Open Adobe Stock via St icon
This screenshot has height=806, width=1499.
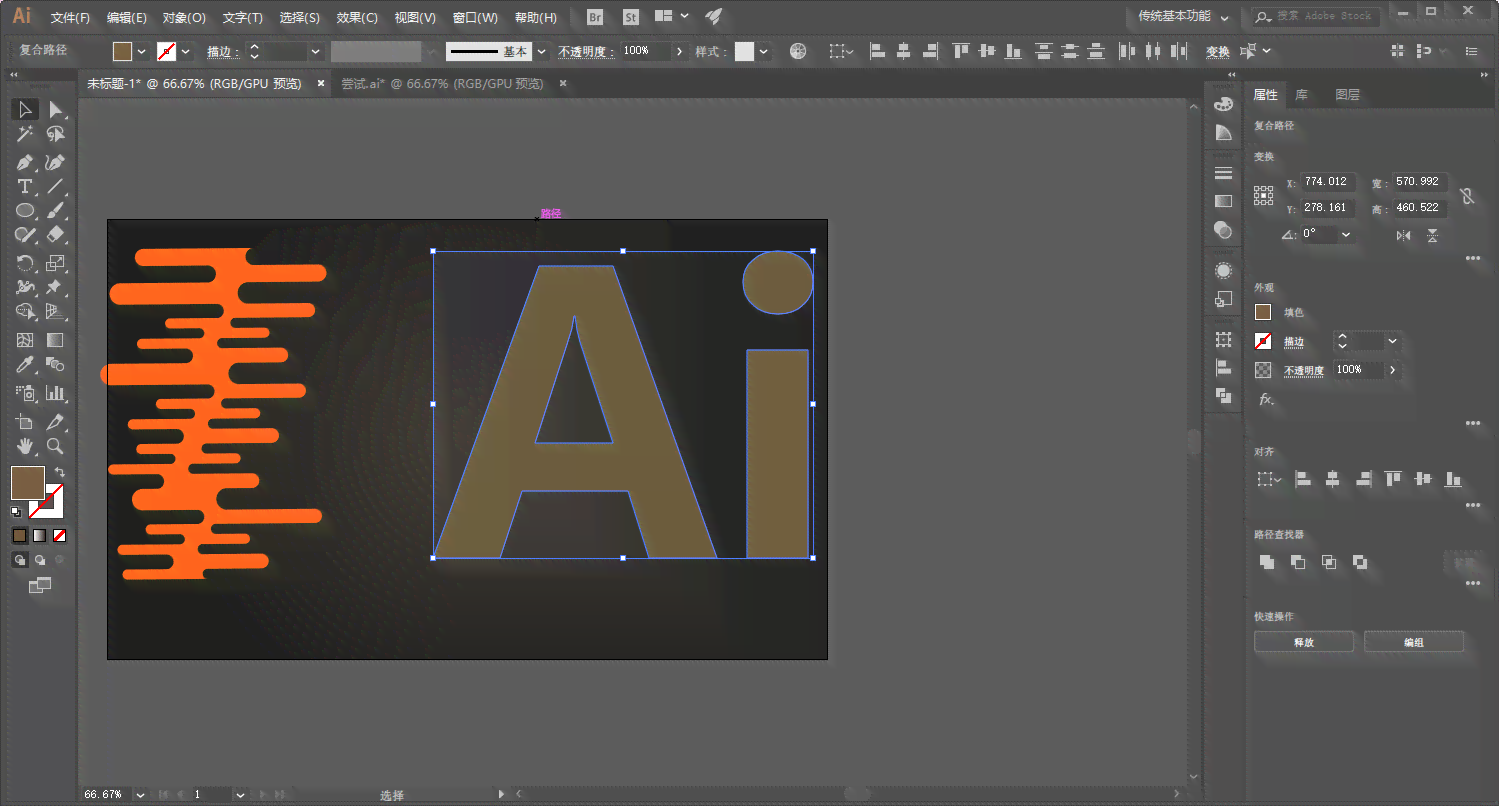(x=630, y=17)
